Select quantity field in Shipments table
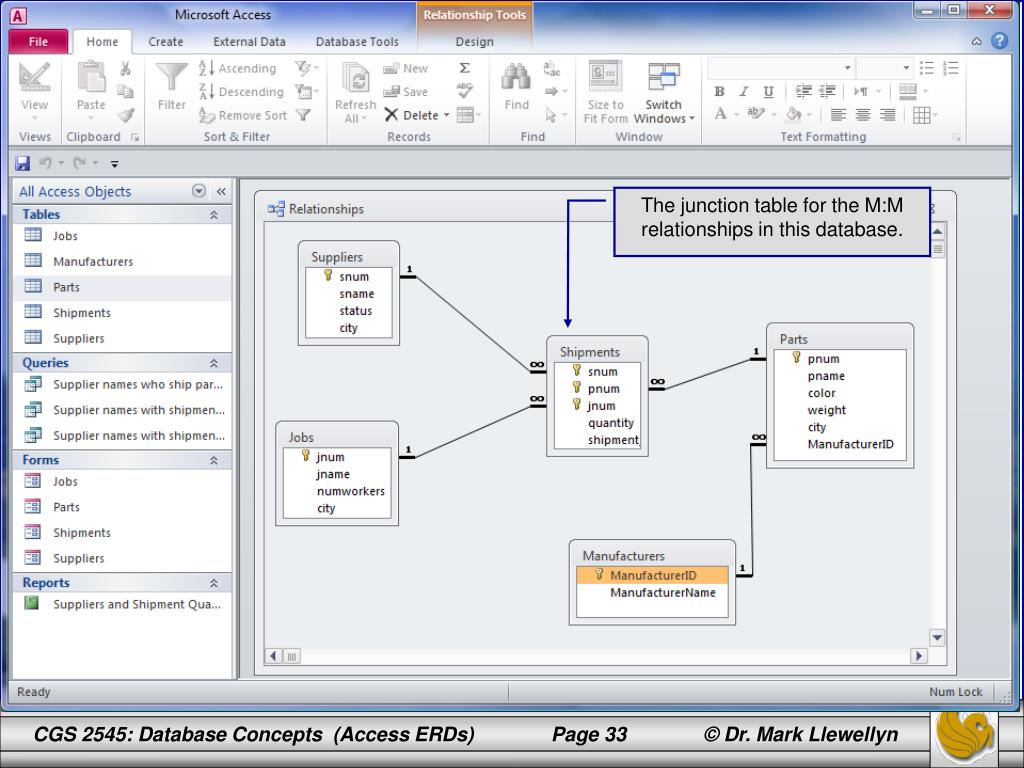The image size is (1024, 768). coord(611,423)
